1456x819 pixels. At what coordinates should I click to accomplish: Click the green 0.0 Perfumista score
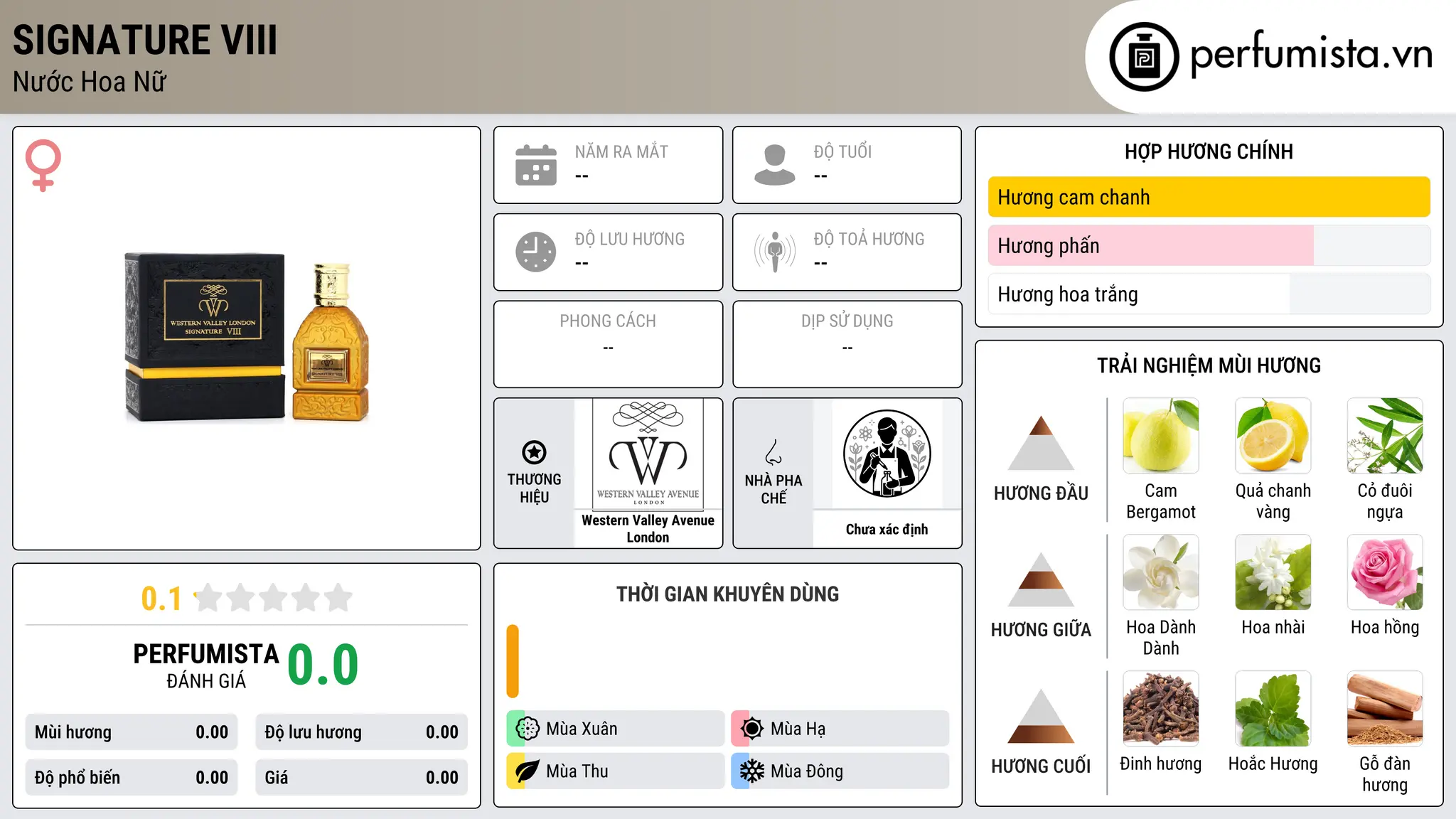323,664
